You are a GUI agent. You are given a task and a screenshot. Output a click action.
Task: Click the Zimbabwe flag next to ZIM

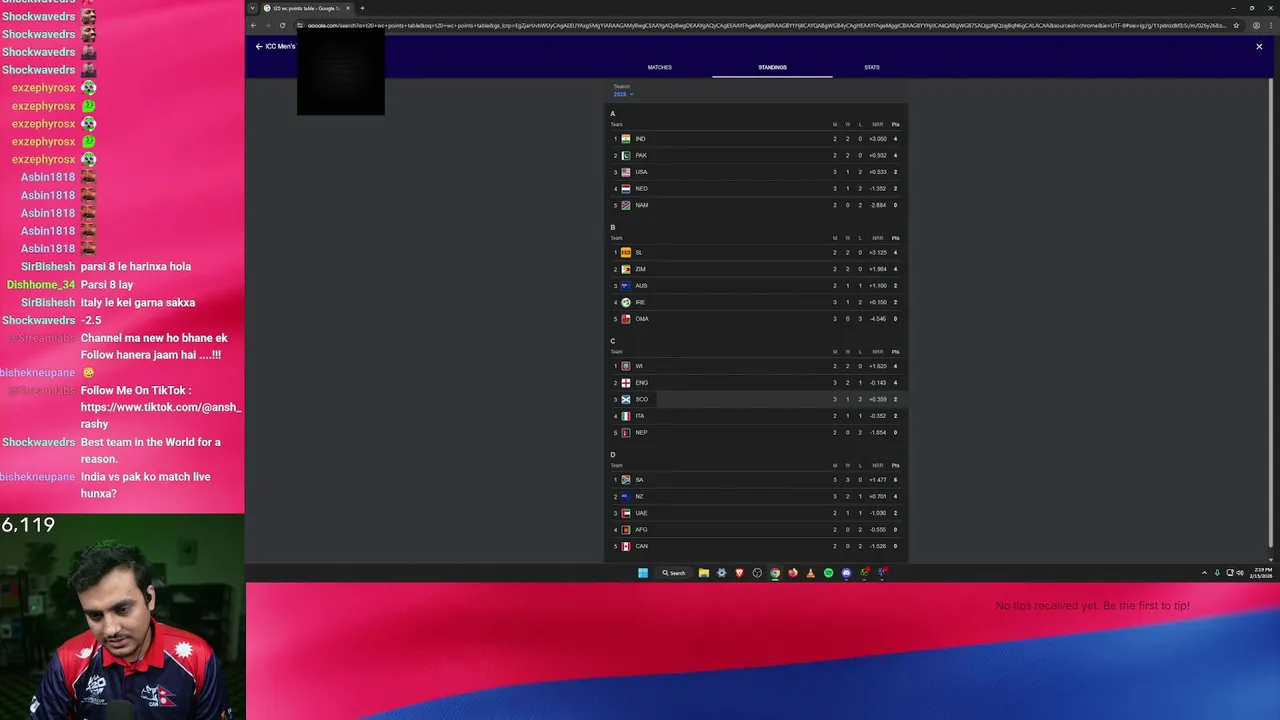(626, 269)
